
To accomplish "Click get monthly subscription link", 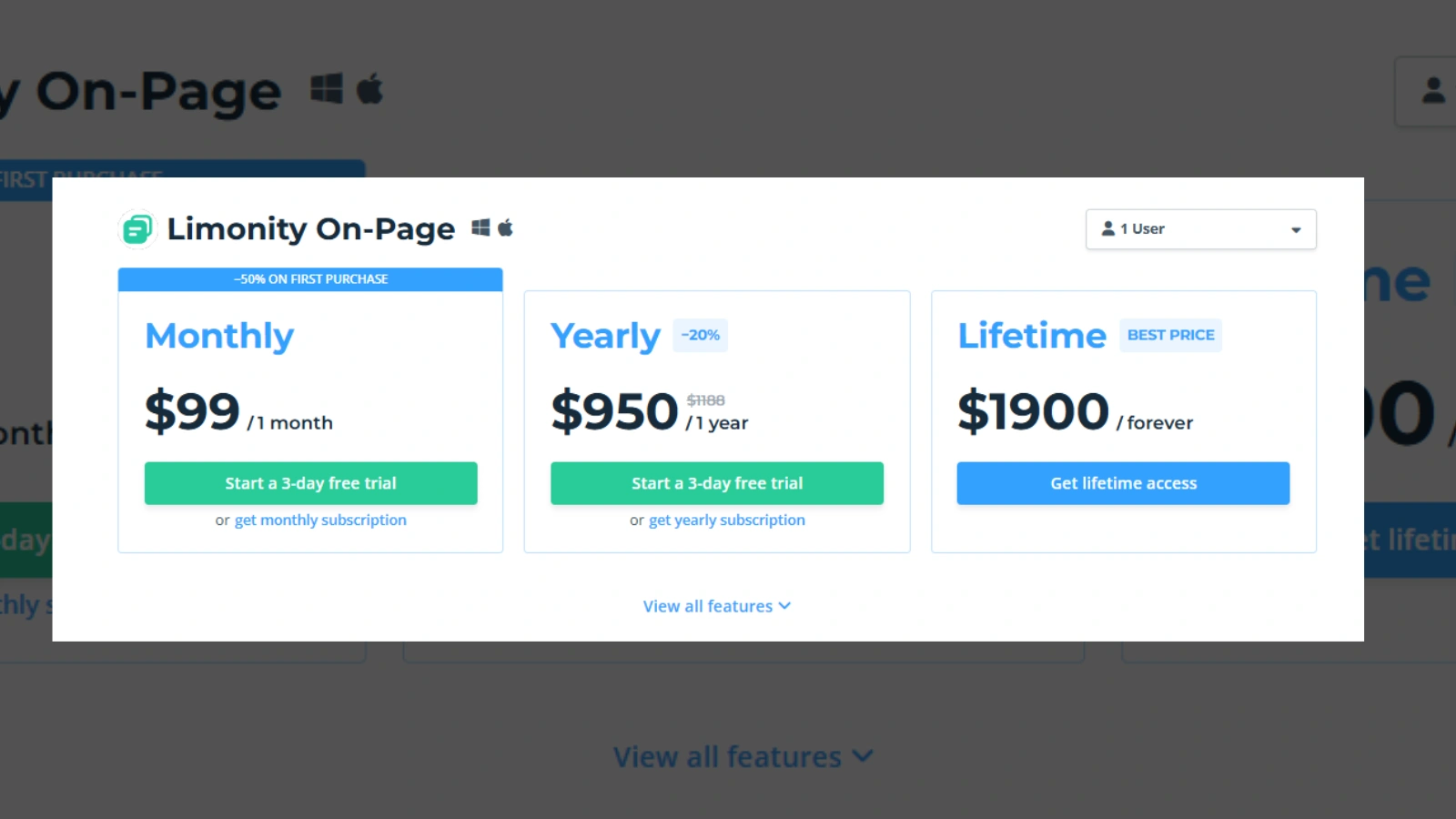I will tap(320, 521).
